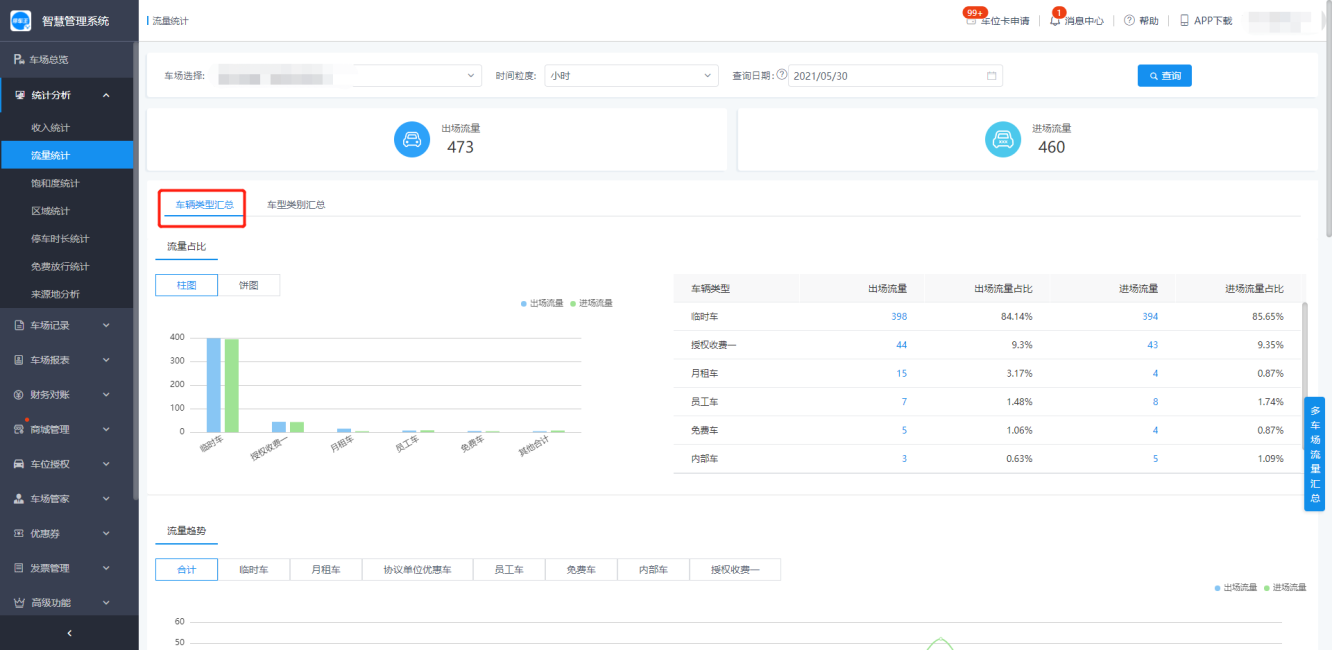Click the APP download phone icon

1184,20
